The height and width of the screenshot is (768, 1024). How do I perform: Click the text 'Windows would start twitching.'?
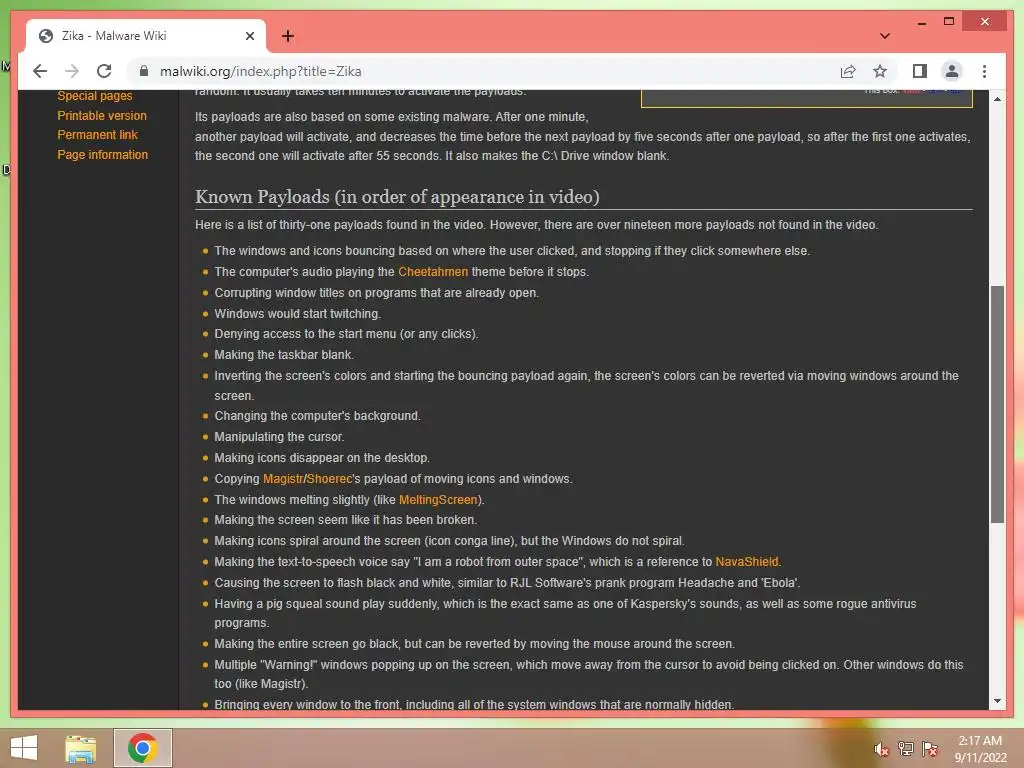tap(297, 313)
